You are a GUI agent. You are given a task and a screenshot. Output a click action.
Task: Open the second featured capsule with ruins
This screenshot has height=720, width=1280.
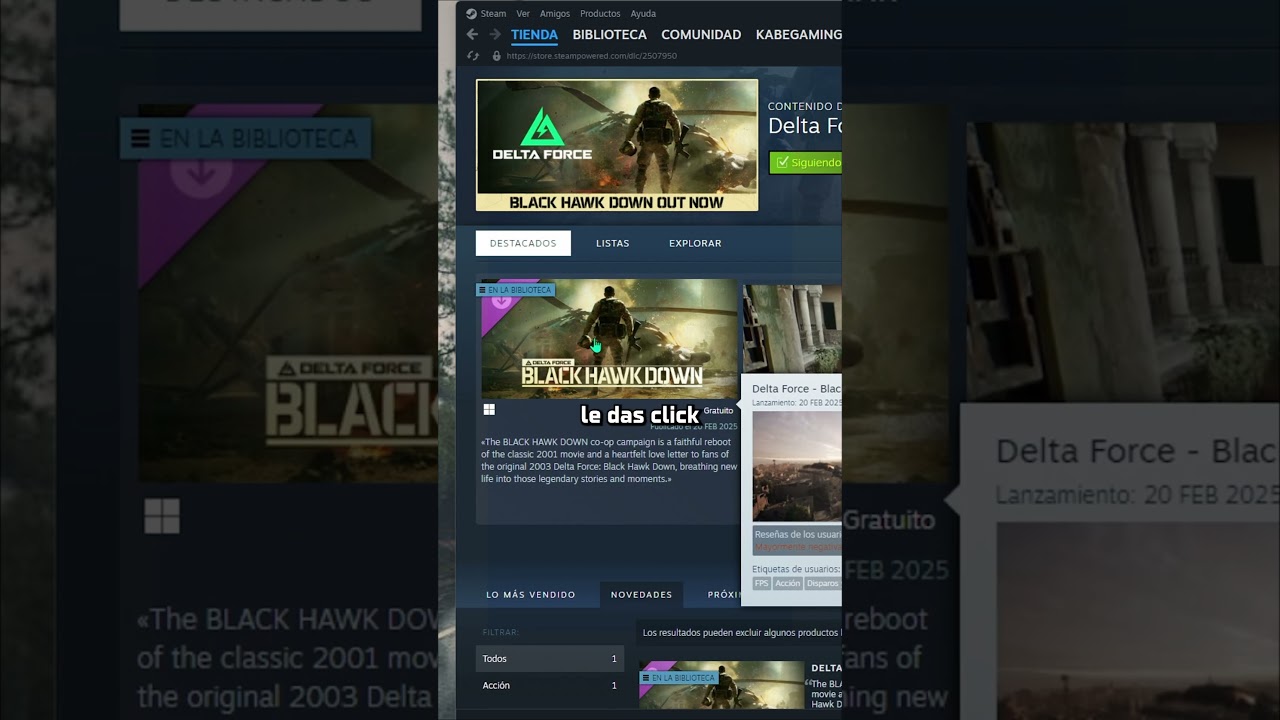click(x=792, y=328)
